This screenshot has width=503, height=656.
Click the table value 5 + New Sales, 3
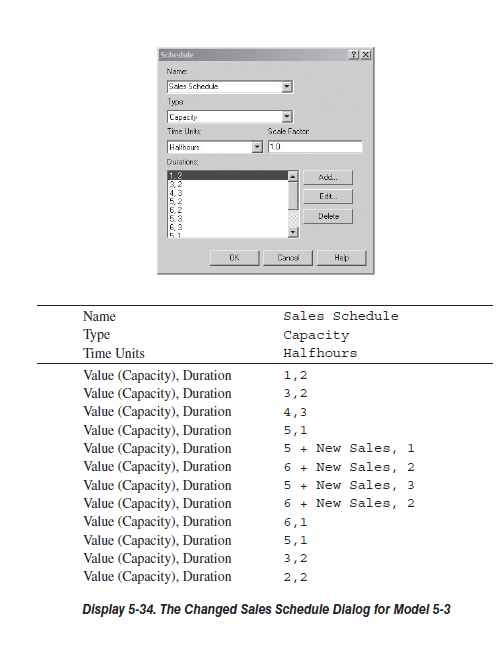pos(349,485)
